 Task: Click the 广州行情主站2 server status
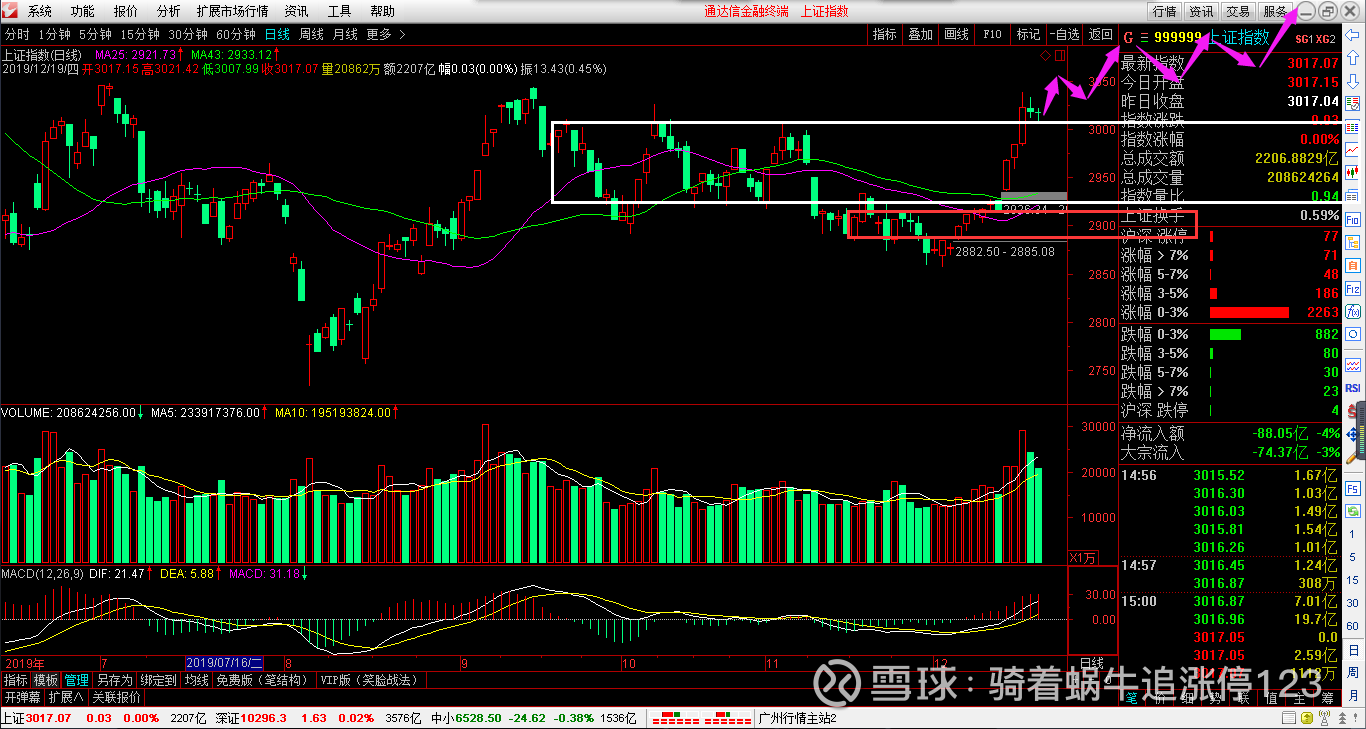(797, 718)
